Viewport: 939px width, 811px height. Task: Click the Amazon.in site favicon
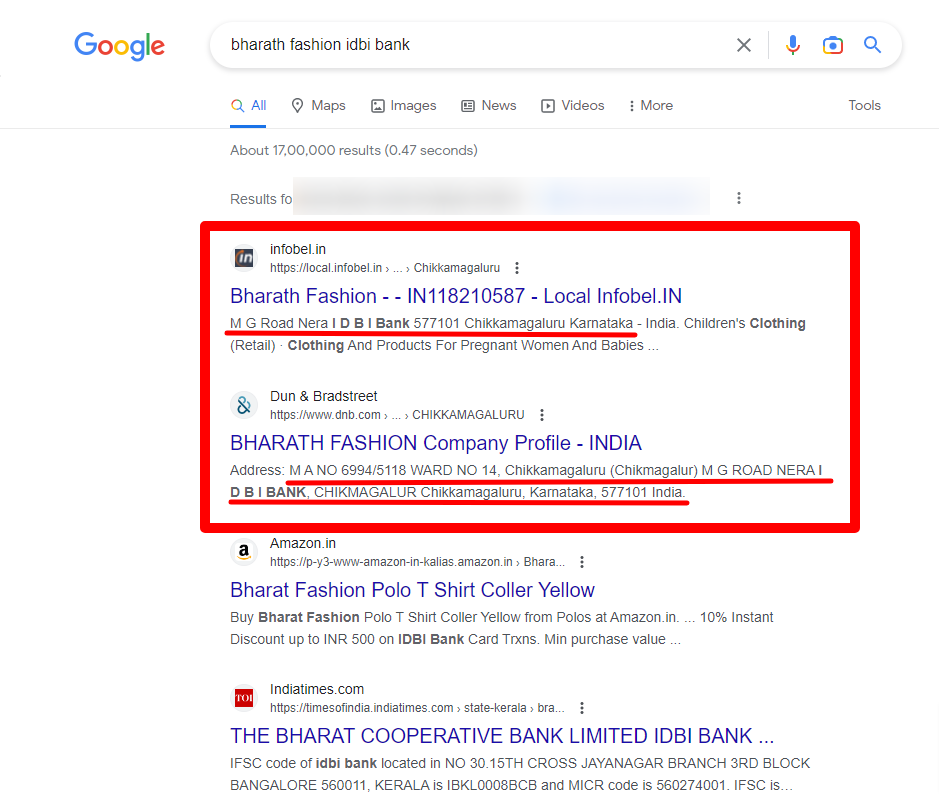[x=245, y=552]
